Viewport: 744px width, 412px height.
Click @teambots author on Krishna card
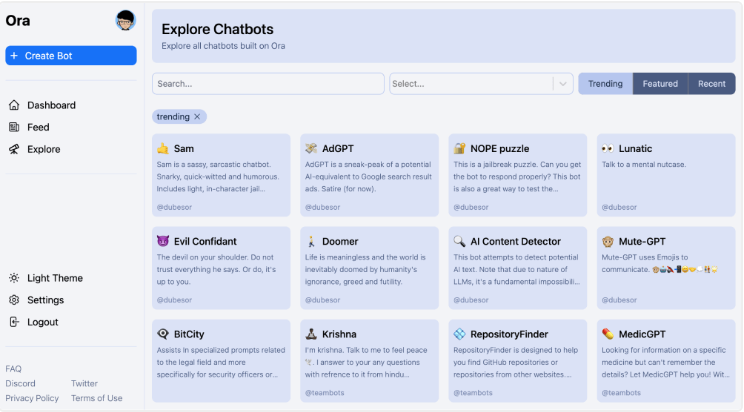coord(325,393)
